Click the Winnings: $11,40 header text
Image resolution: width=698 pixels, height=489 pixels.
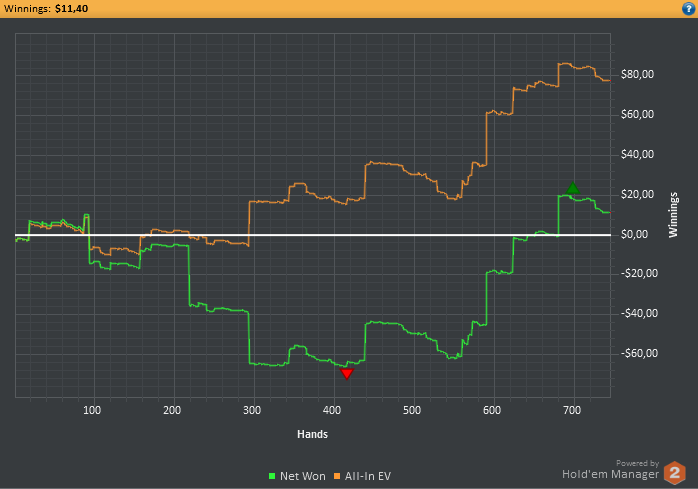[46, 8]
